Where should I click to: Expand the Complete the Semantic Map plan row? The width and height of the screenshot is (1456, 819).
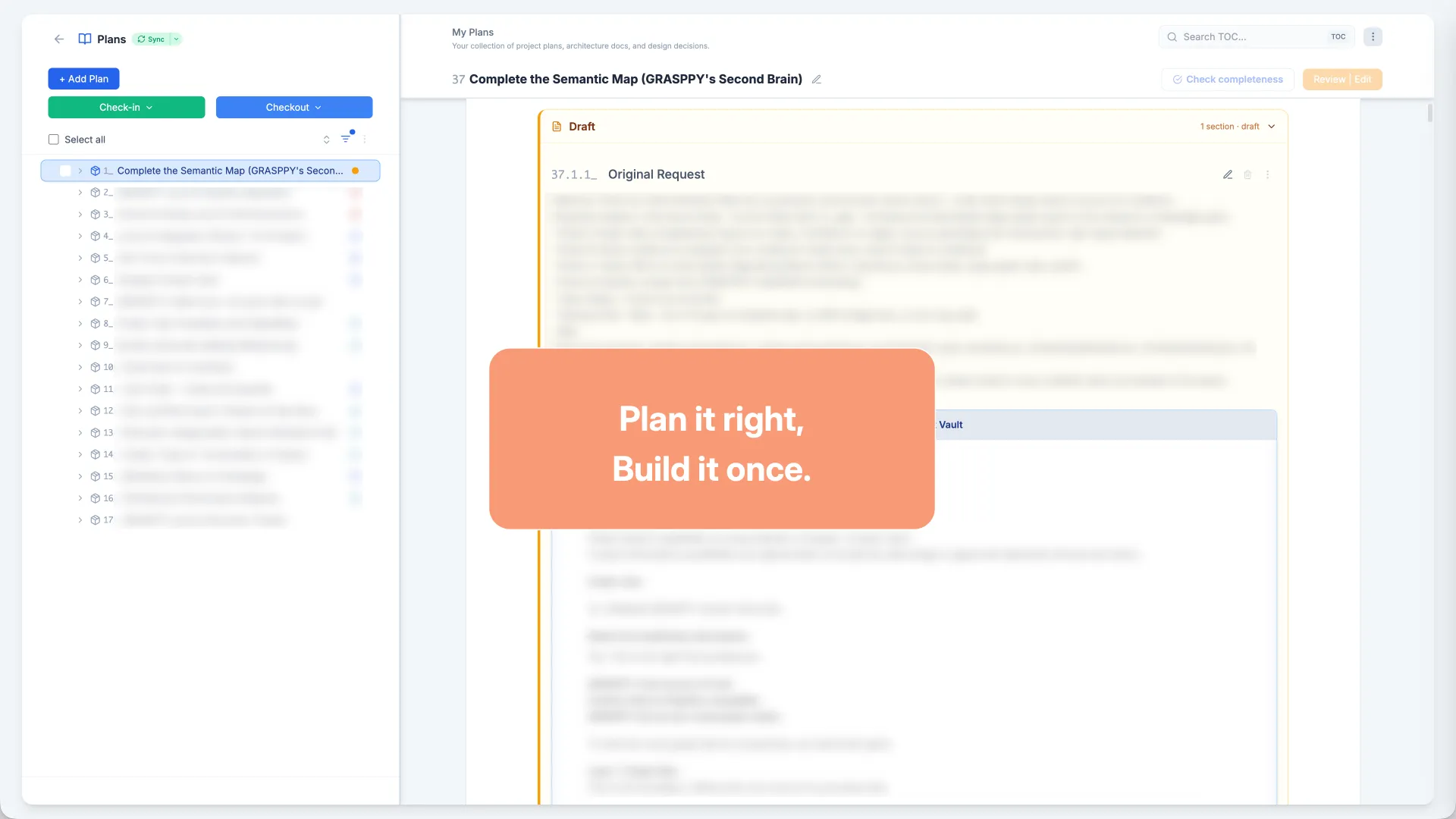tap(80, 171)
